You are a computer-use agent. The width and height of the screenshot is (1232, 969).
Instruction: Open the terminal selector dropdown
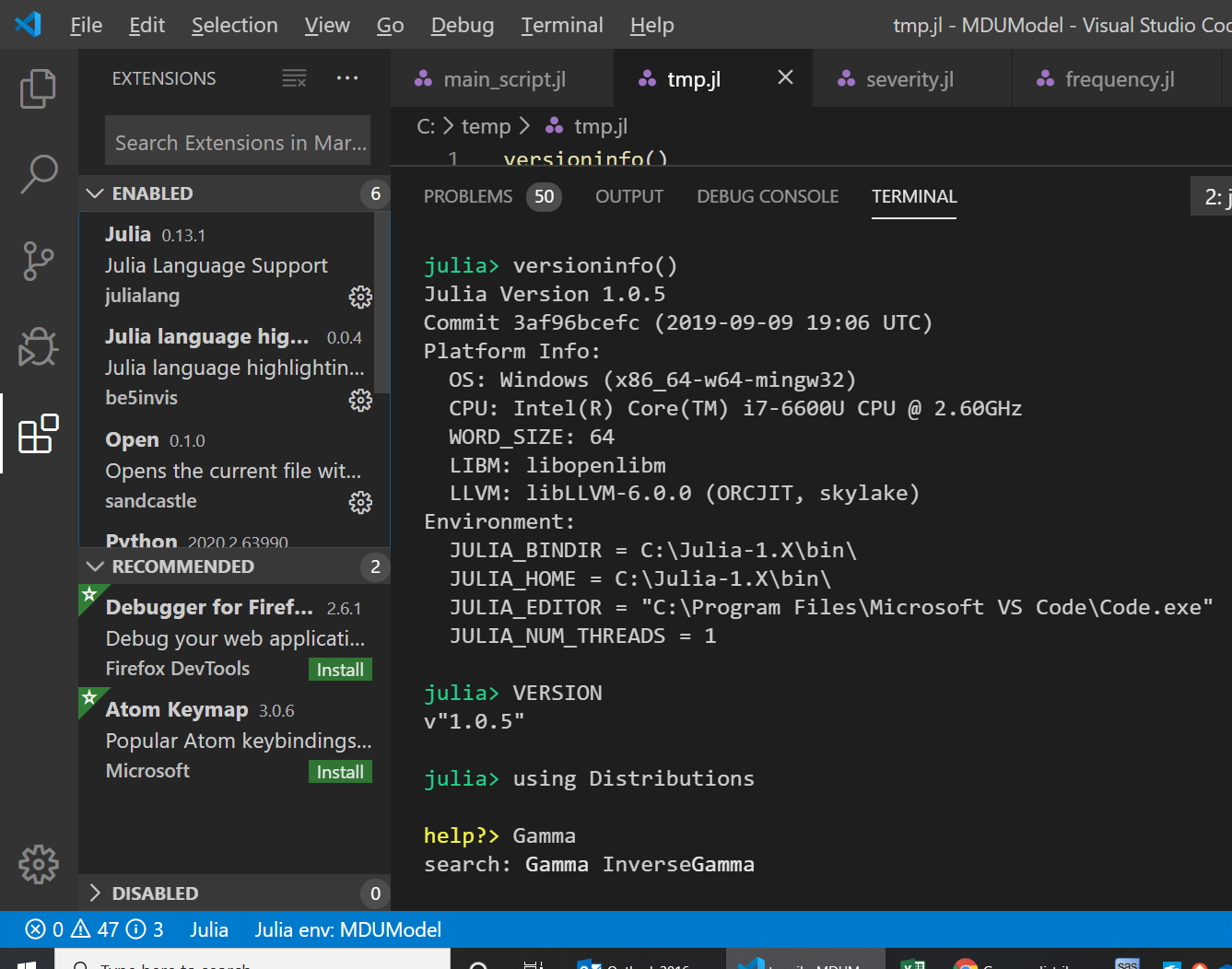pos(1212,196)
